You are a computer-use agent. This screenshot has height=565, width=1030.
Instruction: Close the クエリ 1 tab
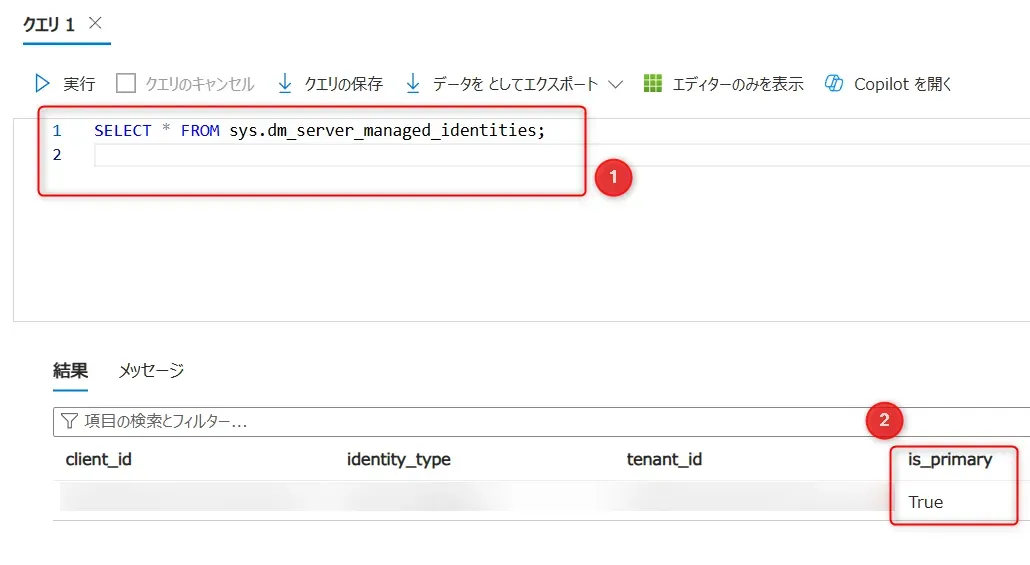[x=95, y=23]
